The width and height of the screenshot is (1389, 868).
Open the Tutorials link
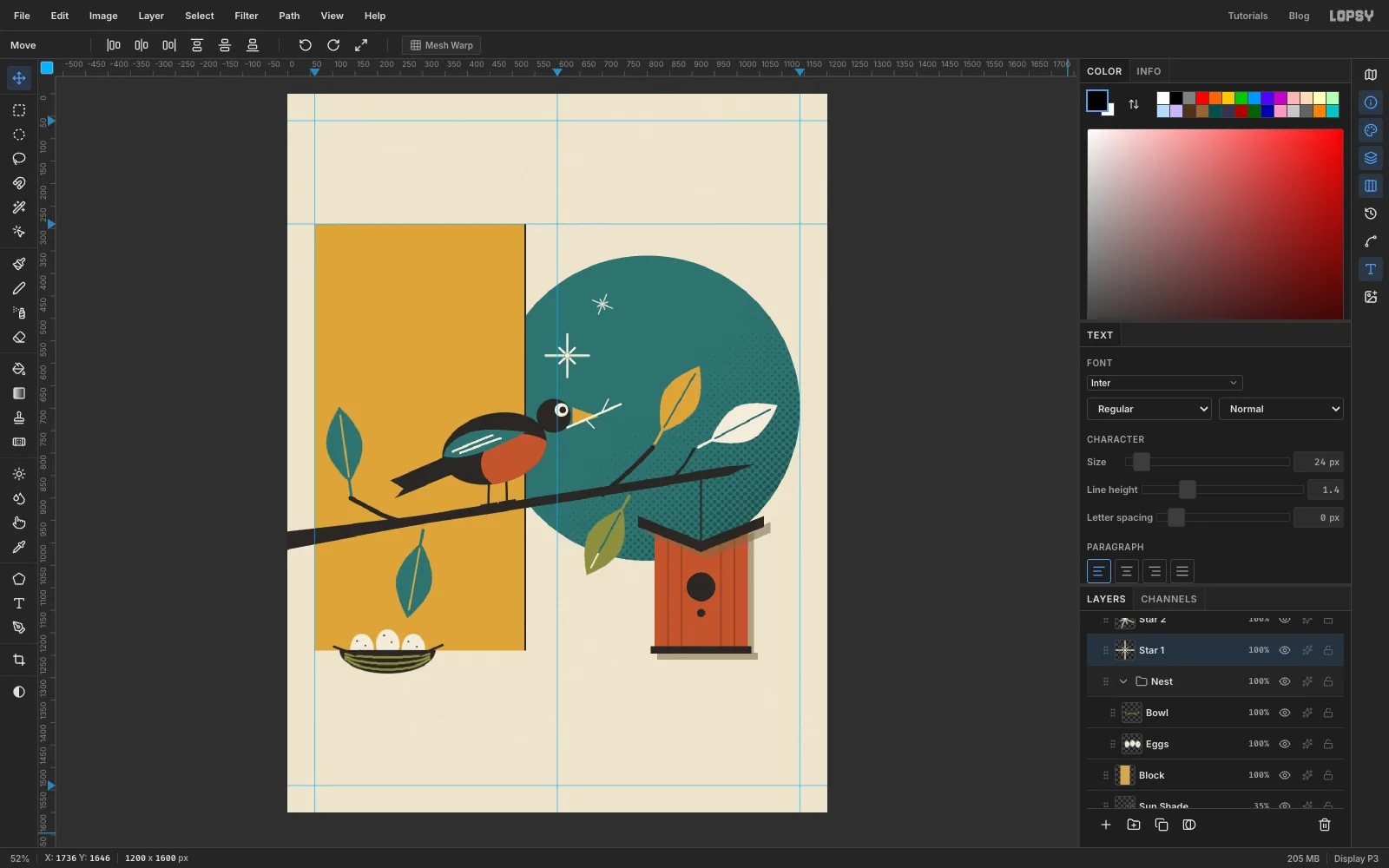1247,16
